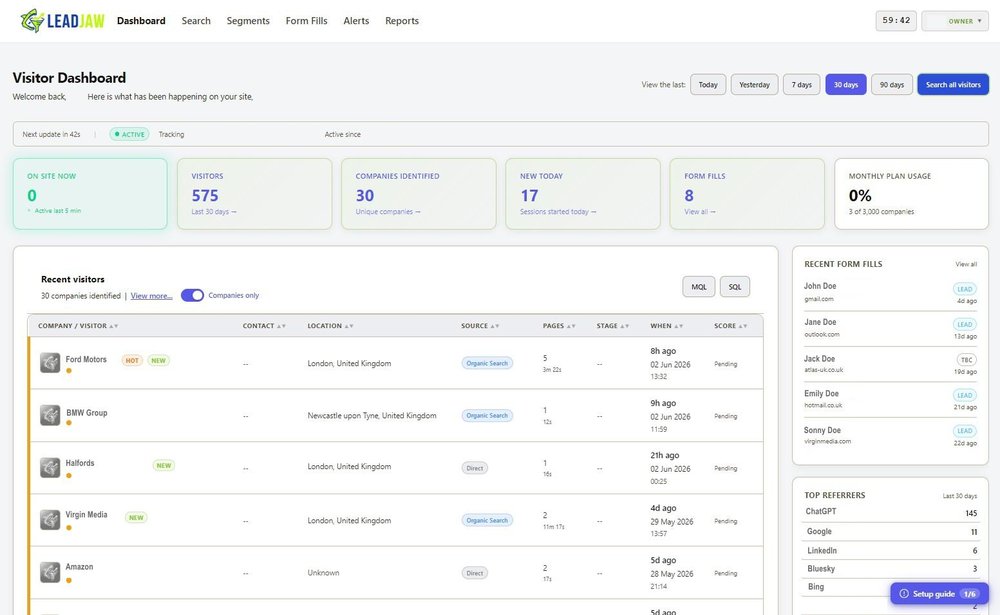The image size is (1000, 615).
Task: Click Direct source tag on Halfords row
Action: (x=474, y=468)
